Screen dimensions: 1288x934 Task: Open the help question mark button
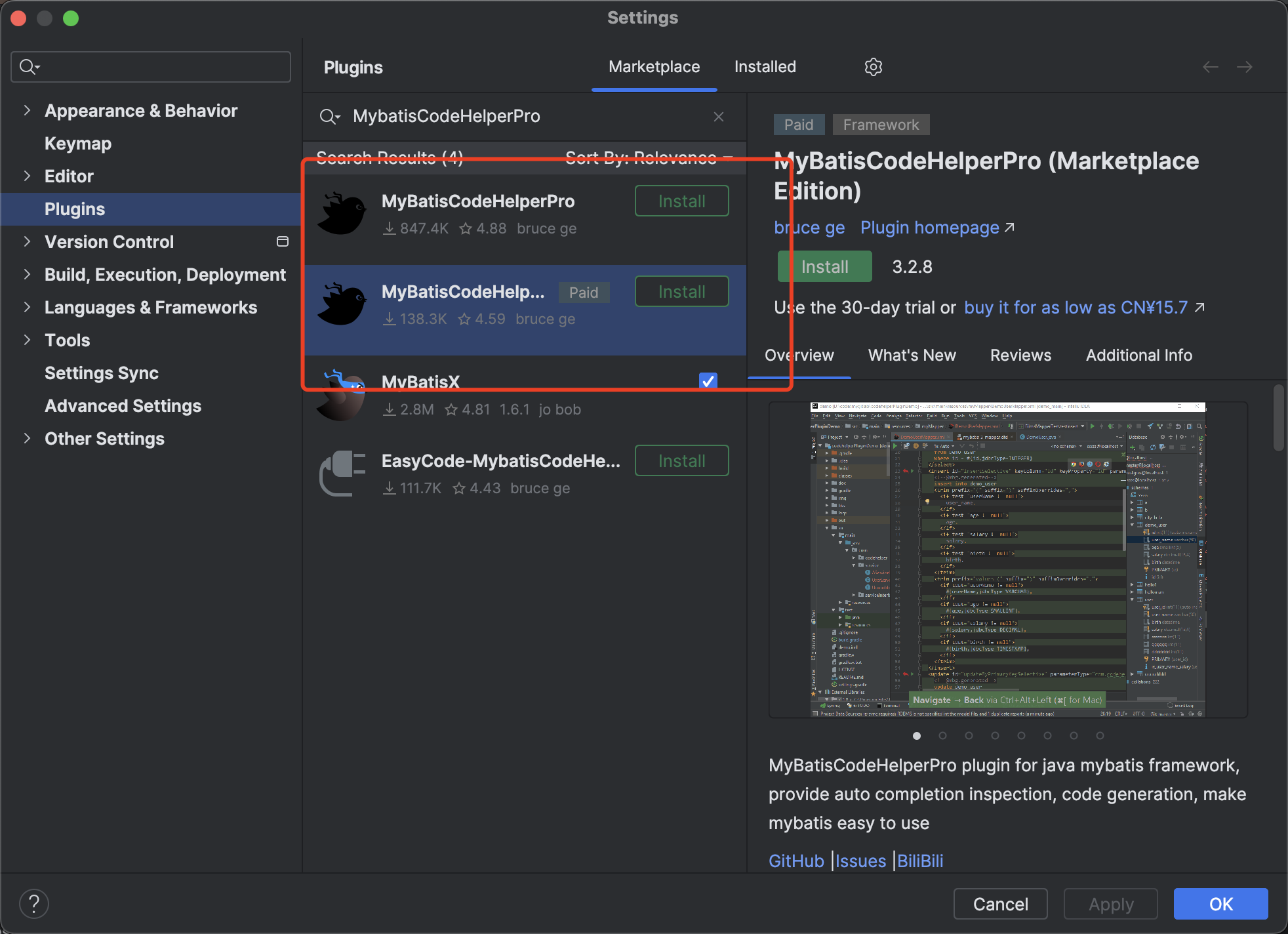click(x=34, y=904)
